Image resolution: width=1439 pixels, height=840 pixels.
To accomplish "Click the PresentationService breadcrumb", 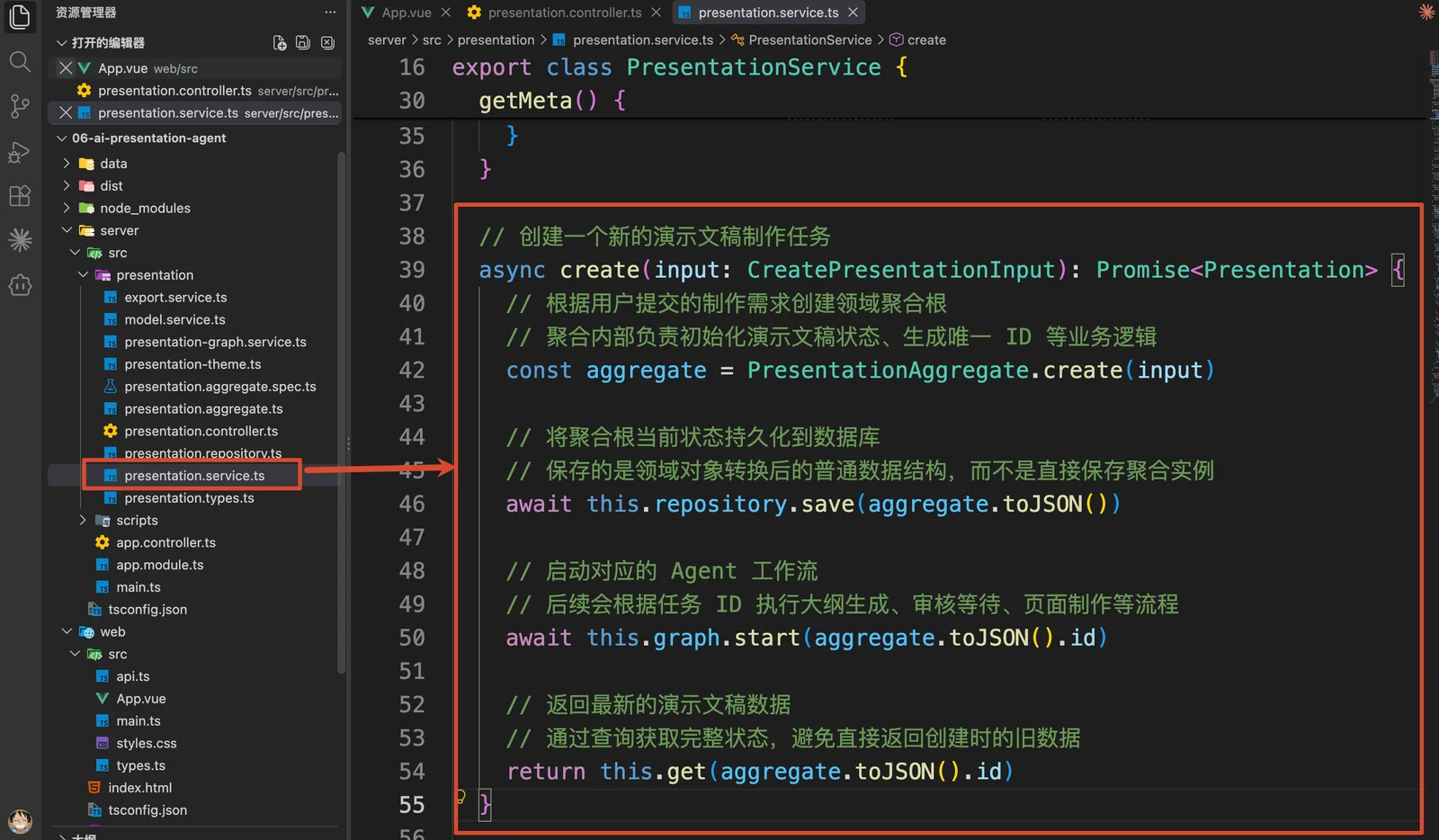I will (809, 40).
